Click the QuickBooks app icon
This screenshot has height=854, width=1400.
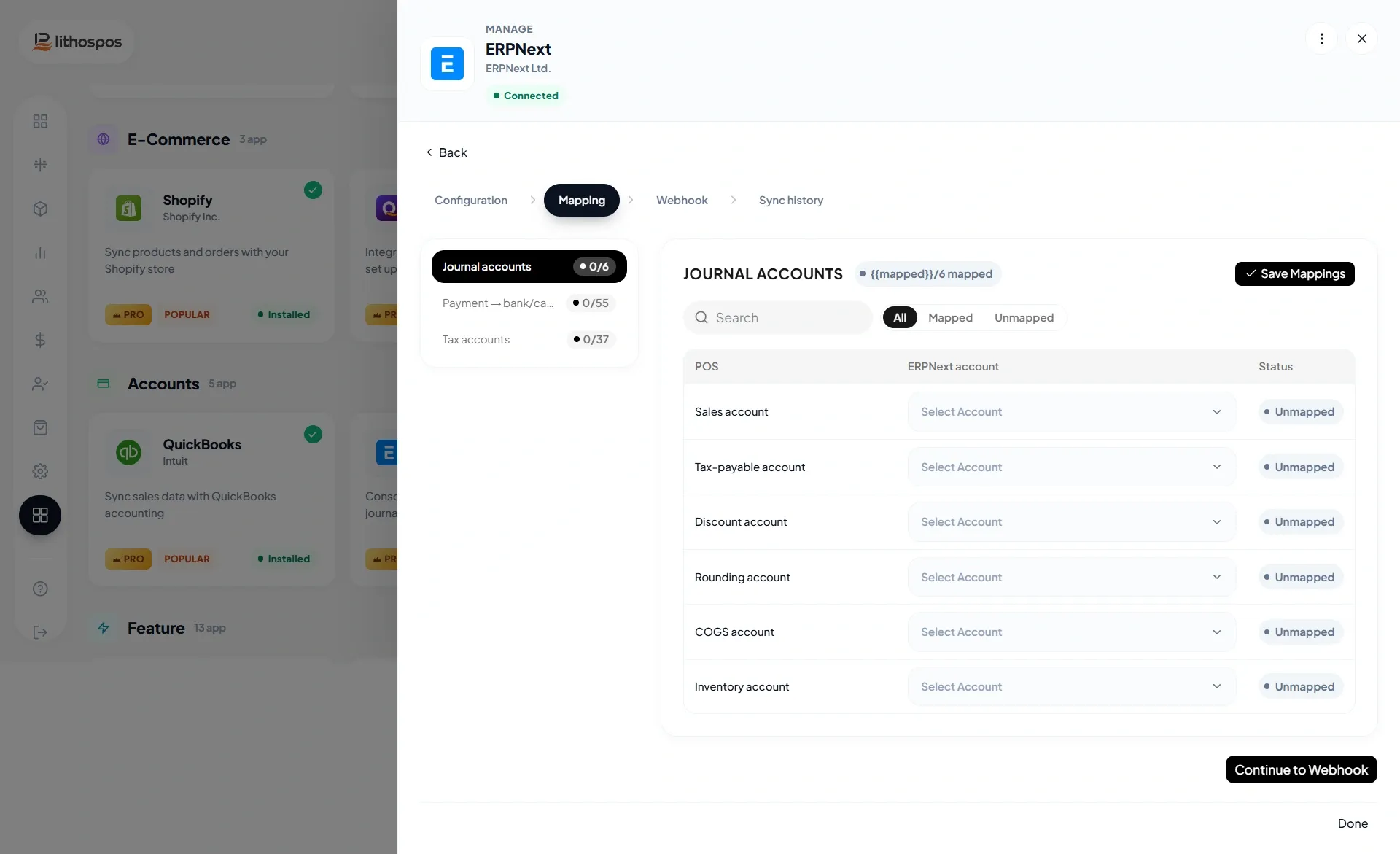click(x=129, y=453)
